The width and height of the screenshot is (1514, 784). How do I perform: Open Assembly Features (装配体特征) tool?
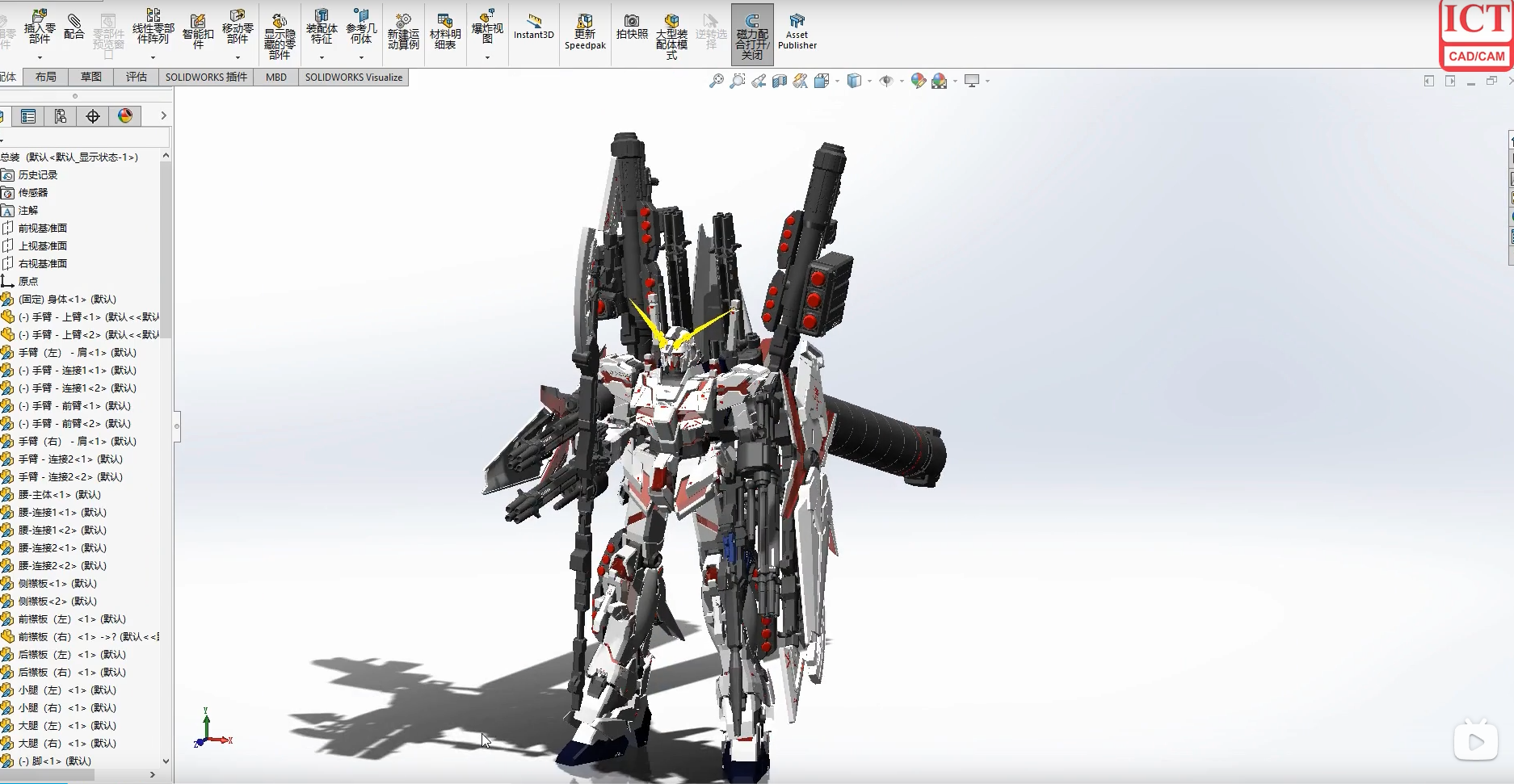(x=322, y=27)
